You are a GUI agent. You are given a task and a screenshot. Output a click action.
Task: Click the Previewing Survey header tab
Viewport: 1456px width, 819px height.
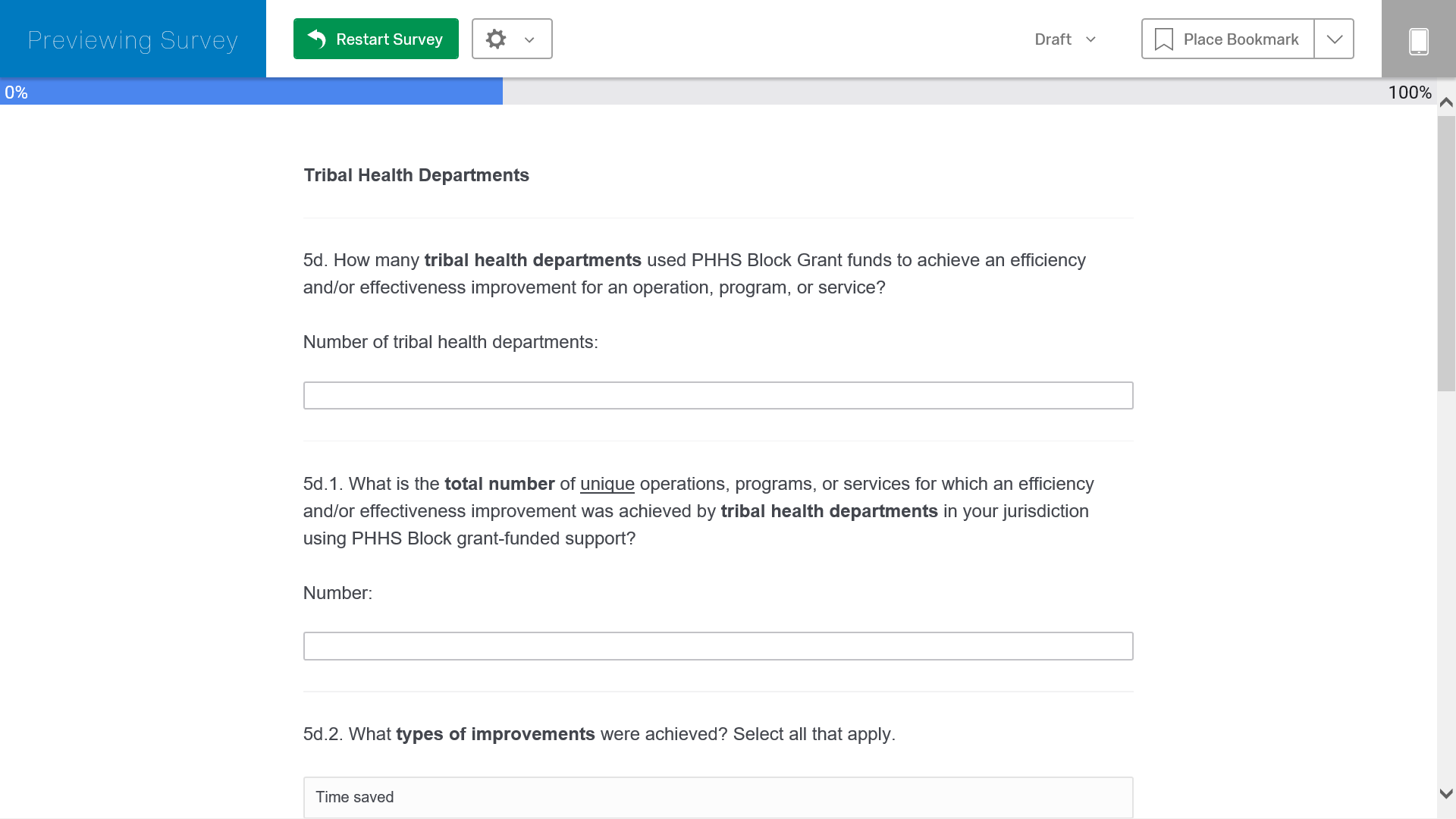(133, 39)
